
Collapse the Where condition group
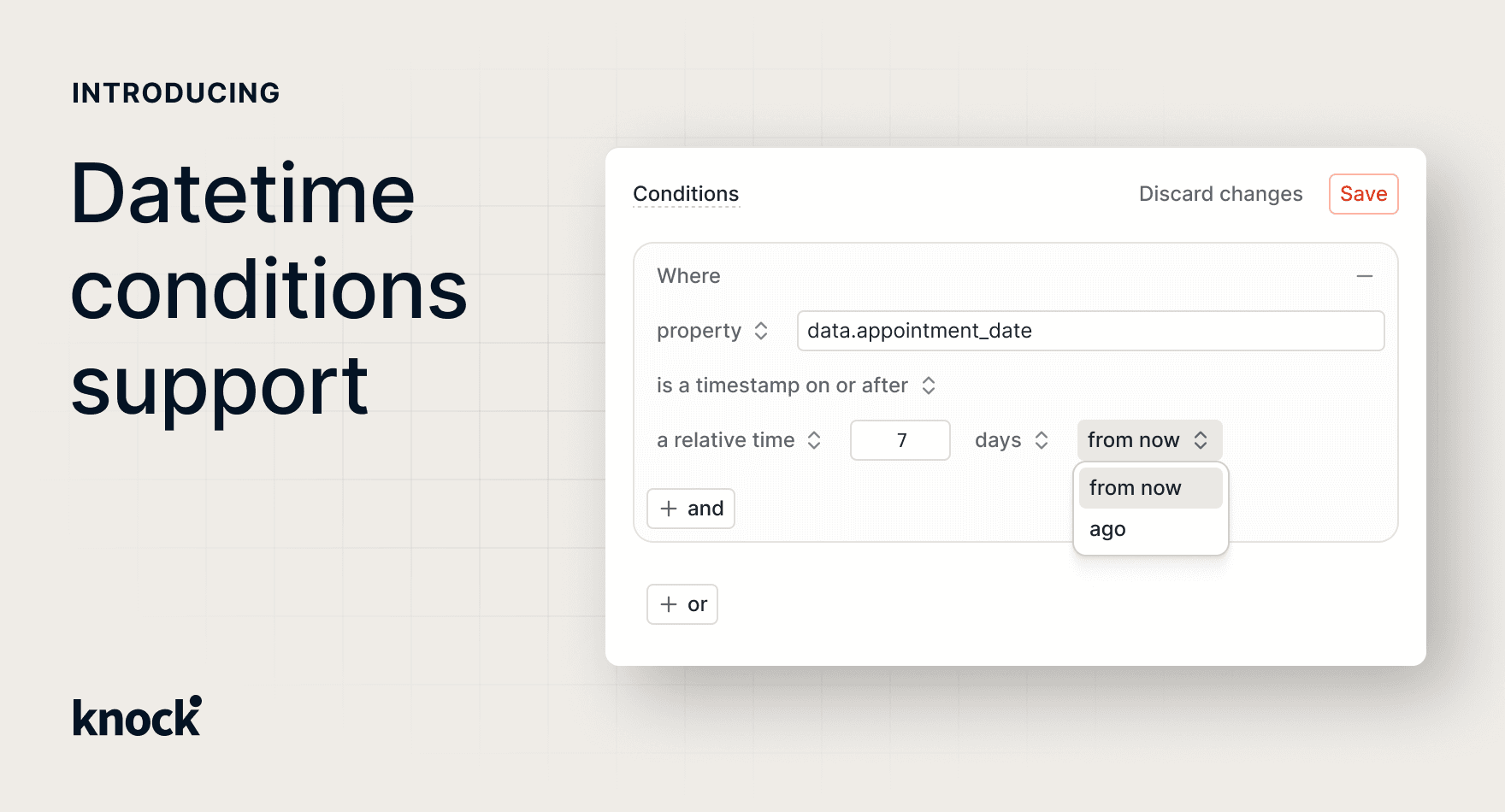(1364, 276)
